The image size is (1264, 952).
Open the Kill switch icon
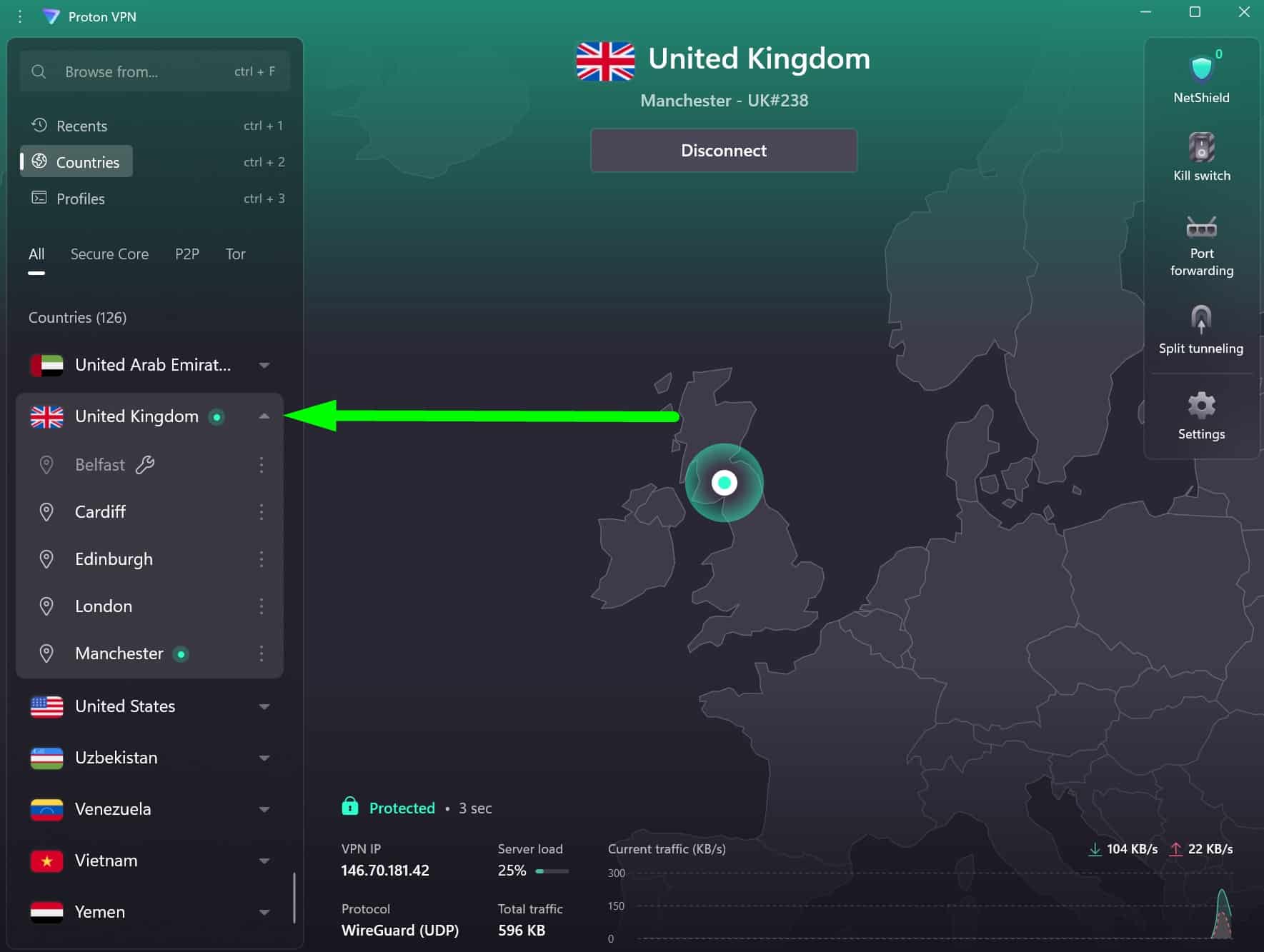(x=1201, y=147)
